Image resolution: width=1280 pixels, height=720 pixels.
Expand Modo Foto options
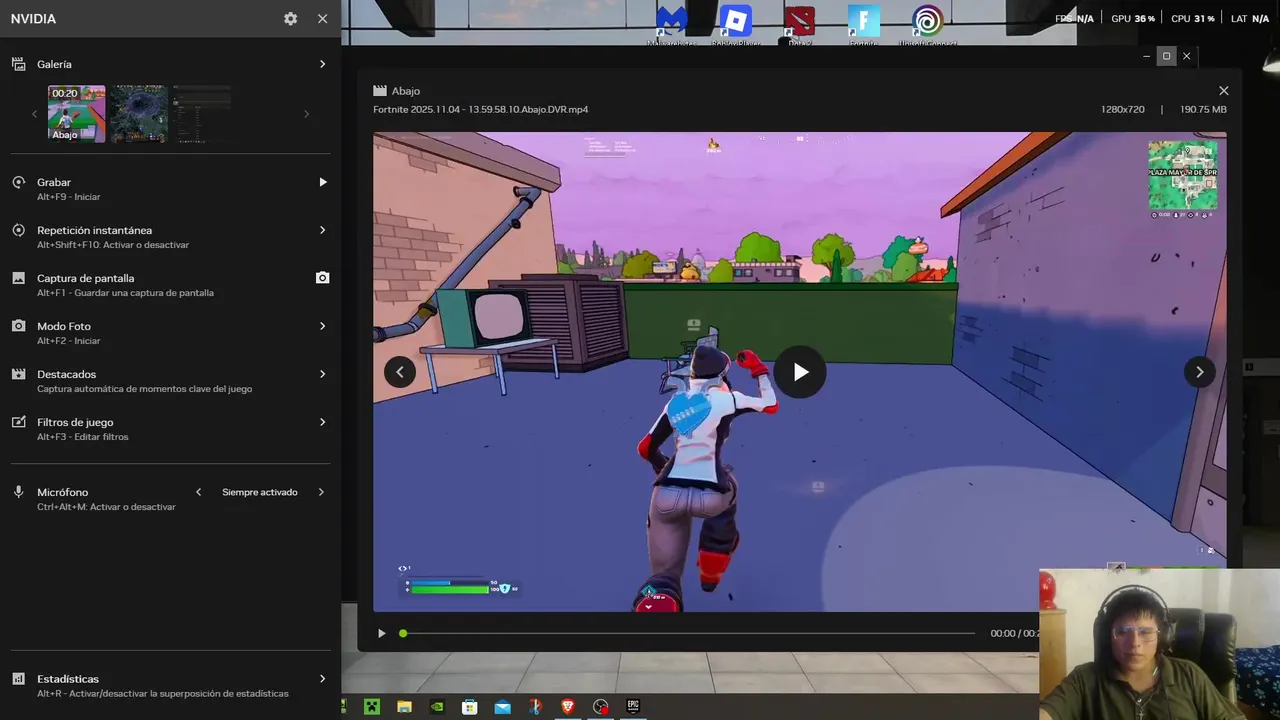click(x=322, y=326)
